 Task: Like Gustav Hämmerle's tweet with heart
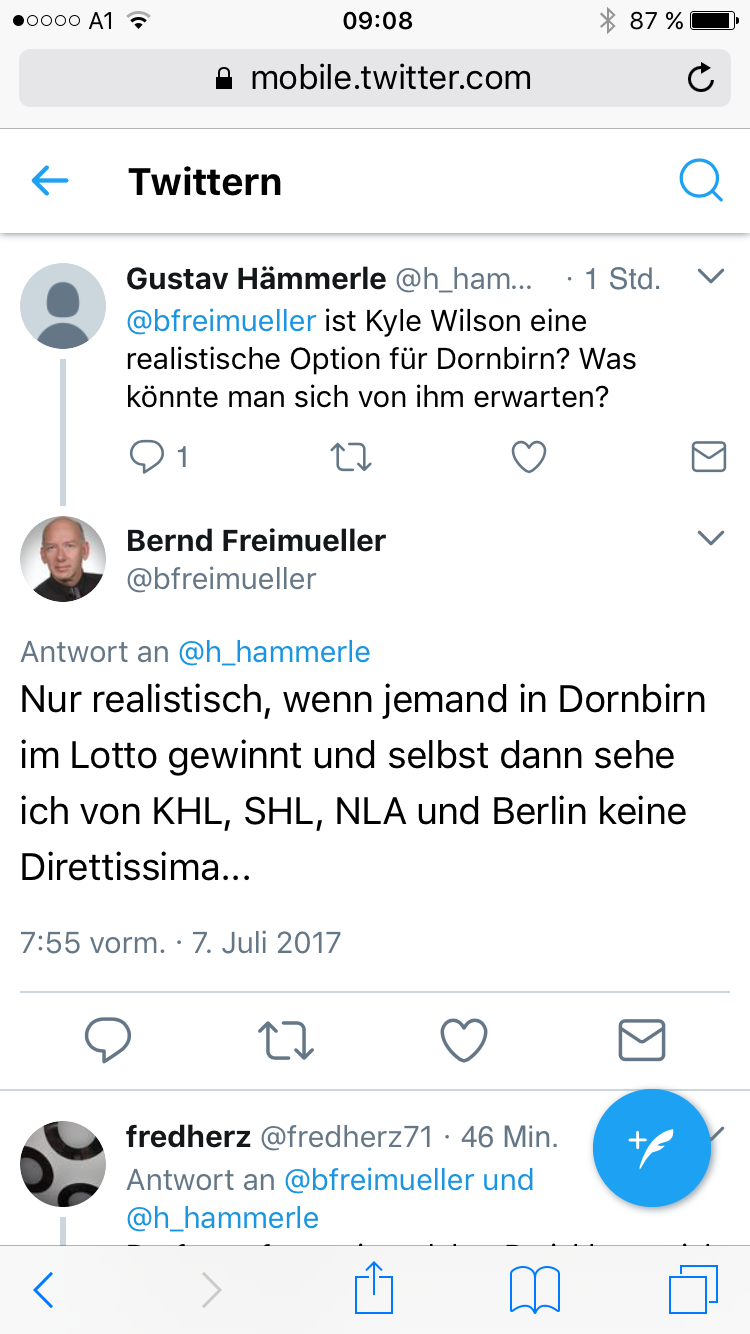pyautogui.click(x=529, y=457)
